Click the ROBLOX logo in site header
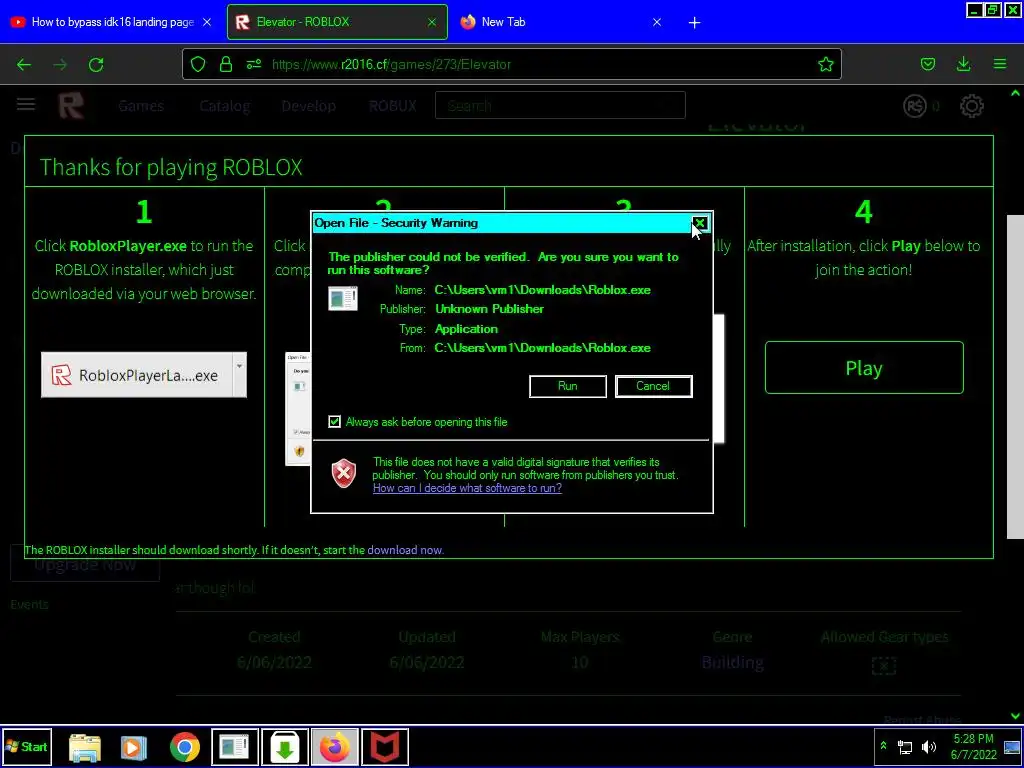This screenshot has width=1024, height=768. coord(71,105)
